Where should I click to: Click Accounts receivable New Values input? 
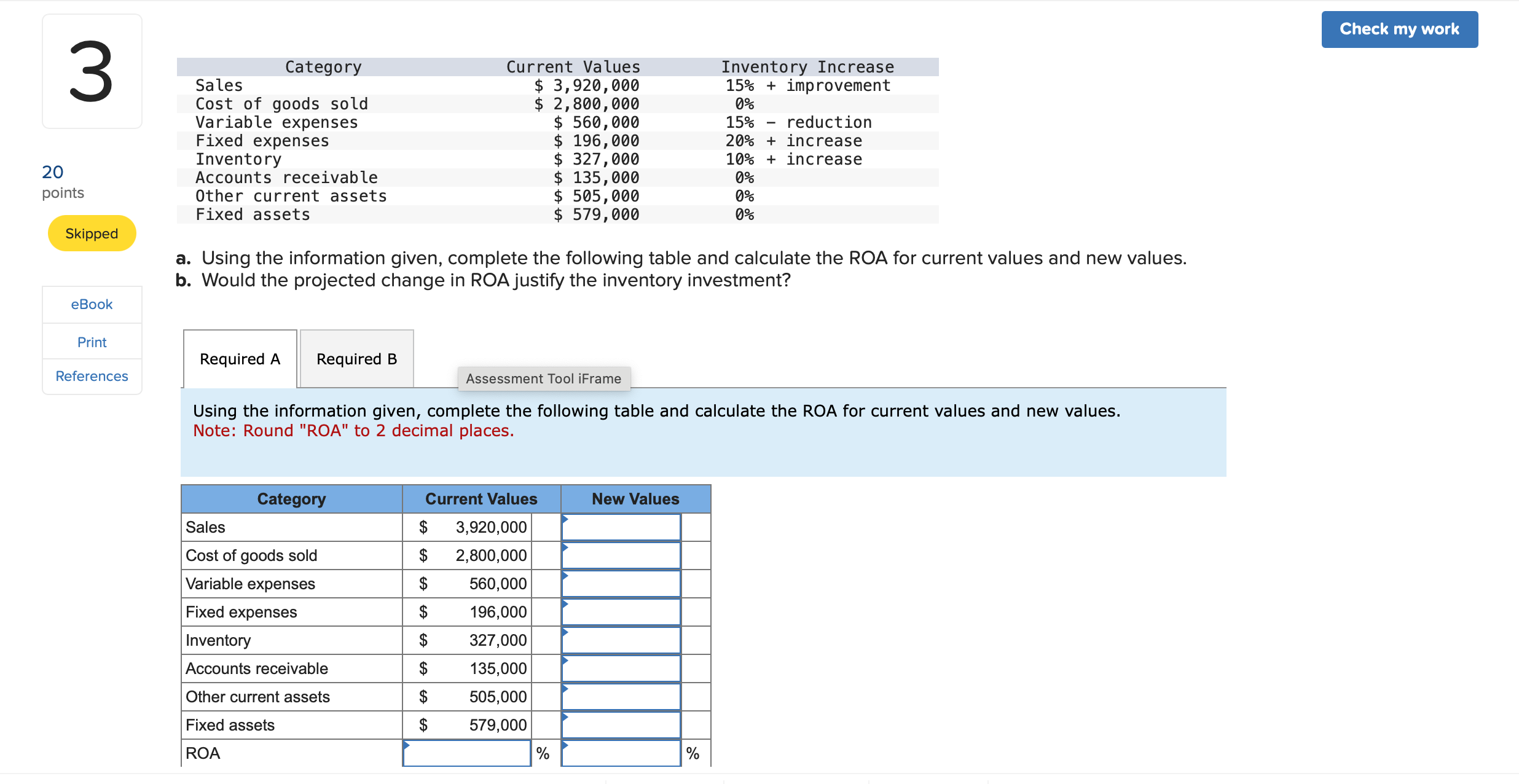click(x=621, y=668)
